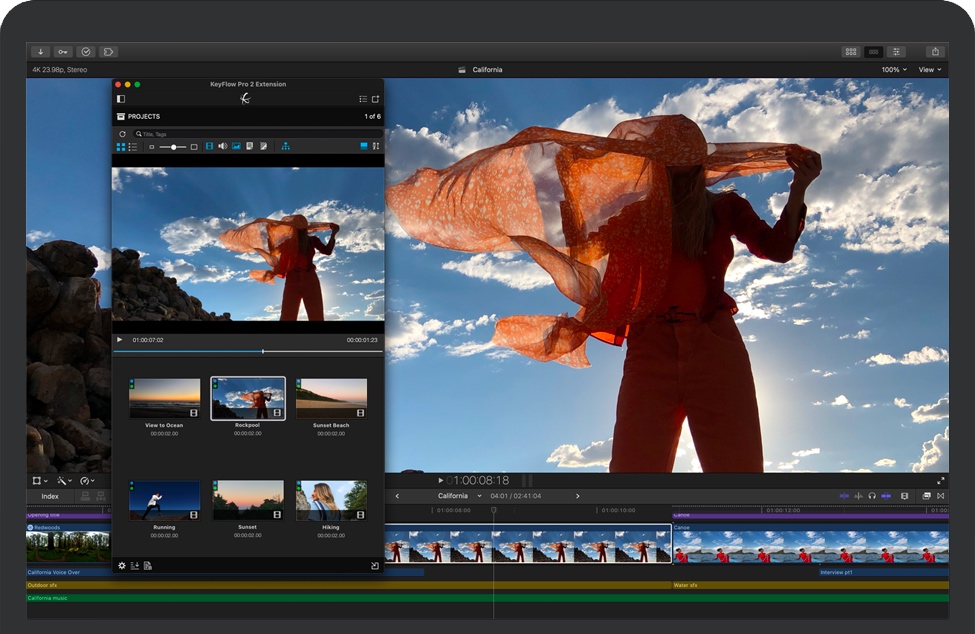Open KeyFlow settings gear icon

coord(122,566)
